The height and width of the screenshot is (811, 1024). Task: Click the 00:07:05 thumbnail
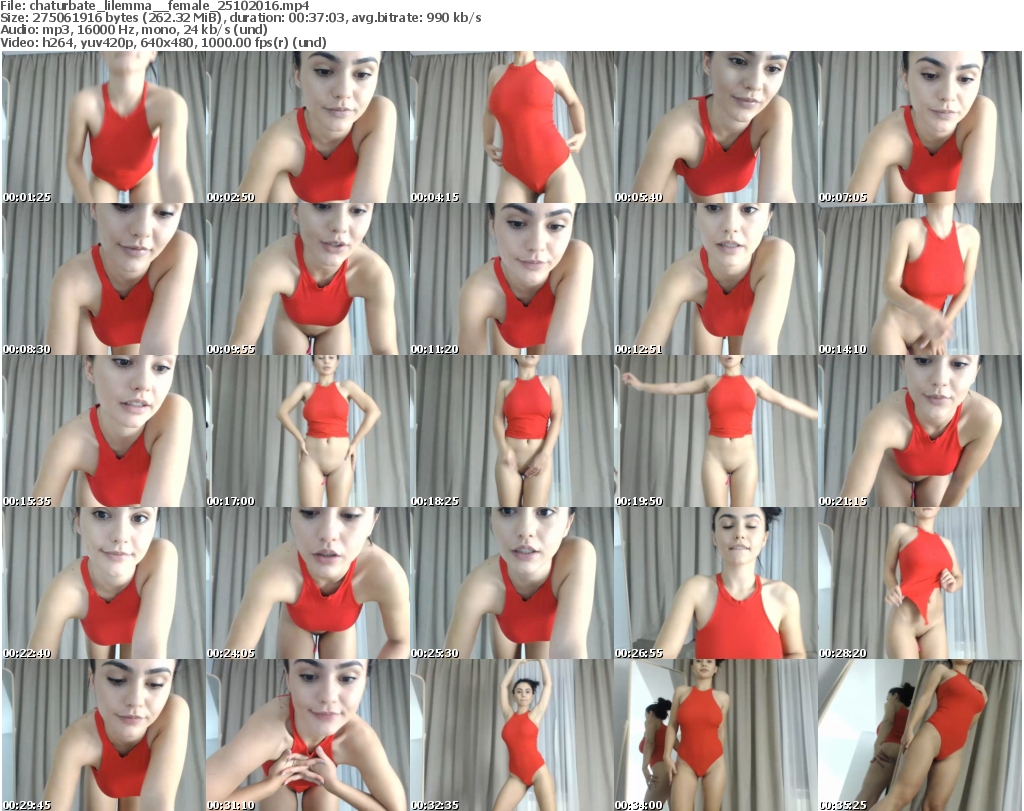point(920,128)
